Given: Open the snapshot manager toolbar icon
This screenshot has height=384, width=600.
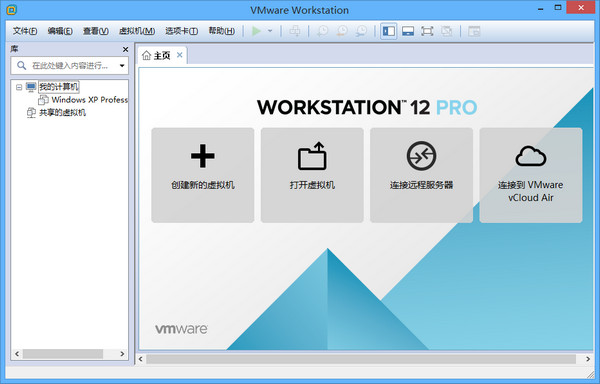Looking at the screenshot, I should pyautogui.click(x=361, y=31).
